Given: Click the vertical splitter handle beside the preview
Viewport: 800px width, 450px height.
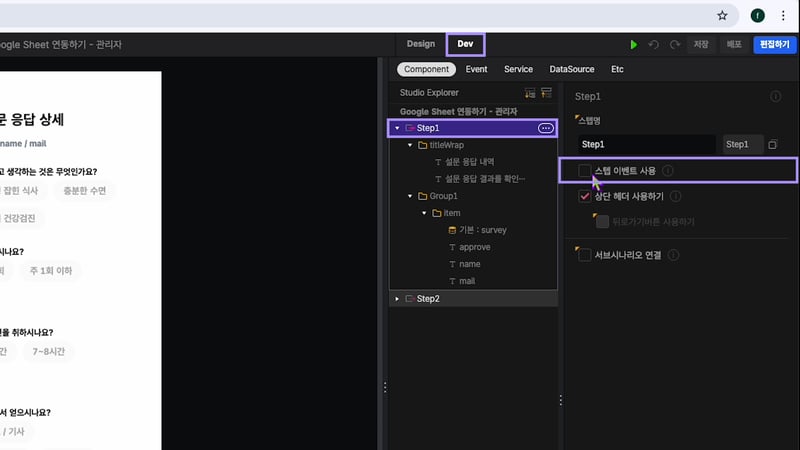Looking at the screenshot, I should click(385, 388).
